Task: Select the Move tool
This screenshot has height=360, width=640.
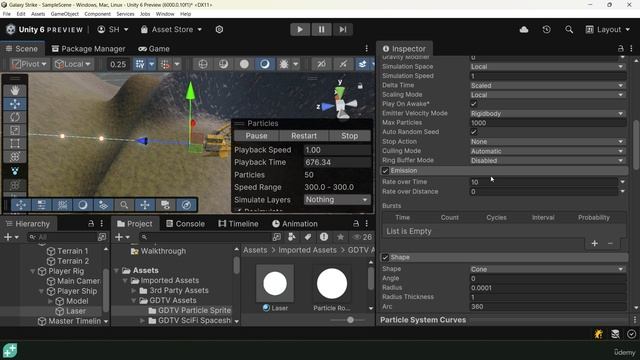Action: coord(15,104)
